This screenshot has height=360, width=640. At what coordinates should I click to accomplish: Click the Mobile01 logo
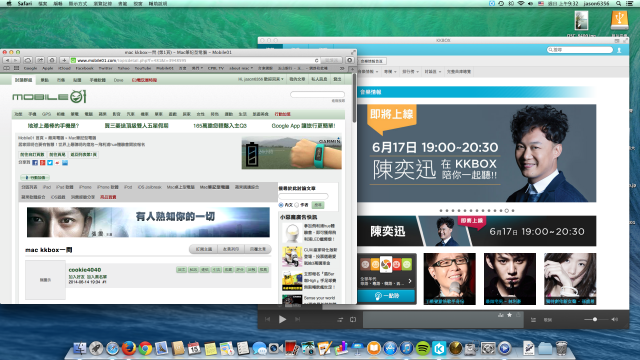[x=49, y=97]
